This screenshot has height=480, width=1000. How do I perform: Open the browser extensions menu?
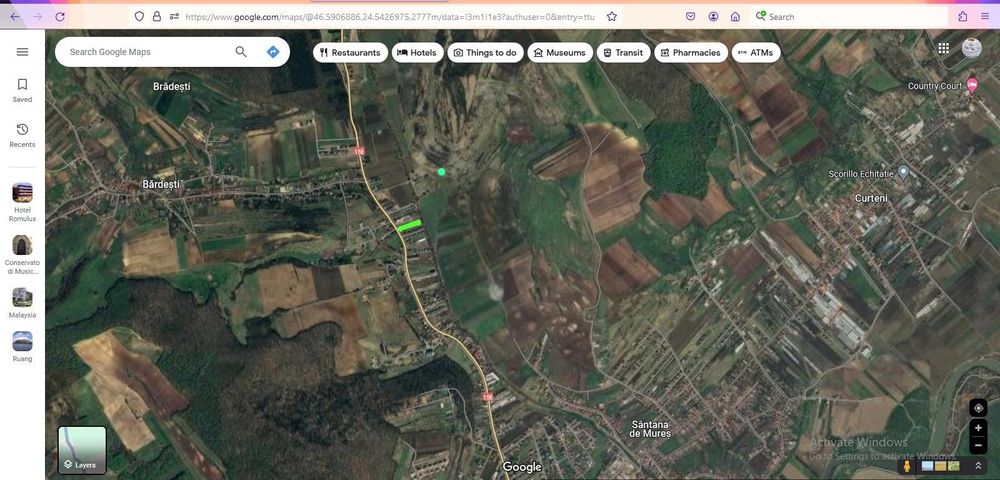962,17
